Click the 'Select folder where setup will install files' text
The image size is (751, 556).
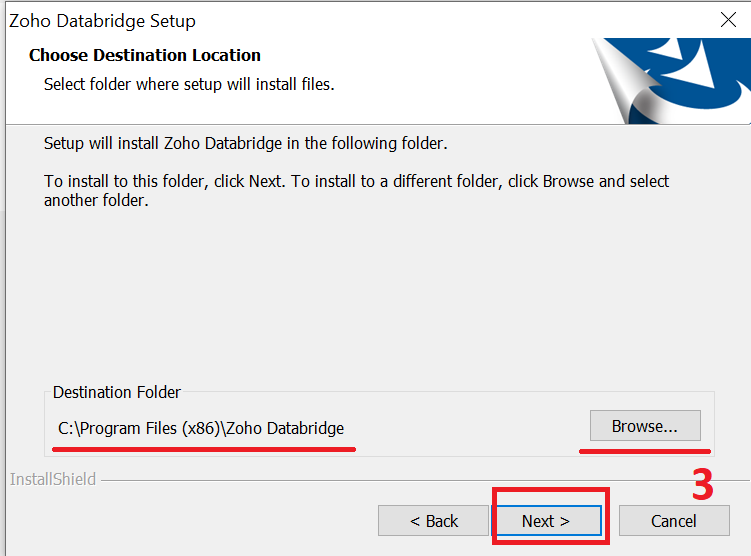pos(189,84)
